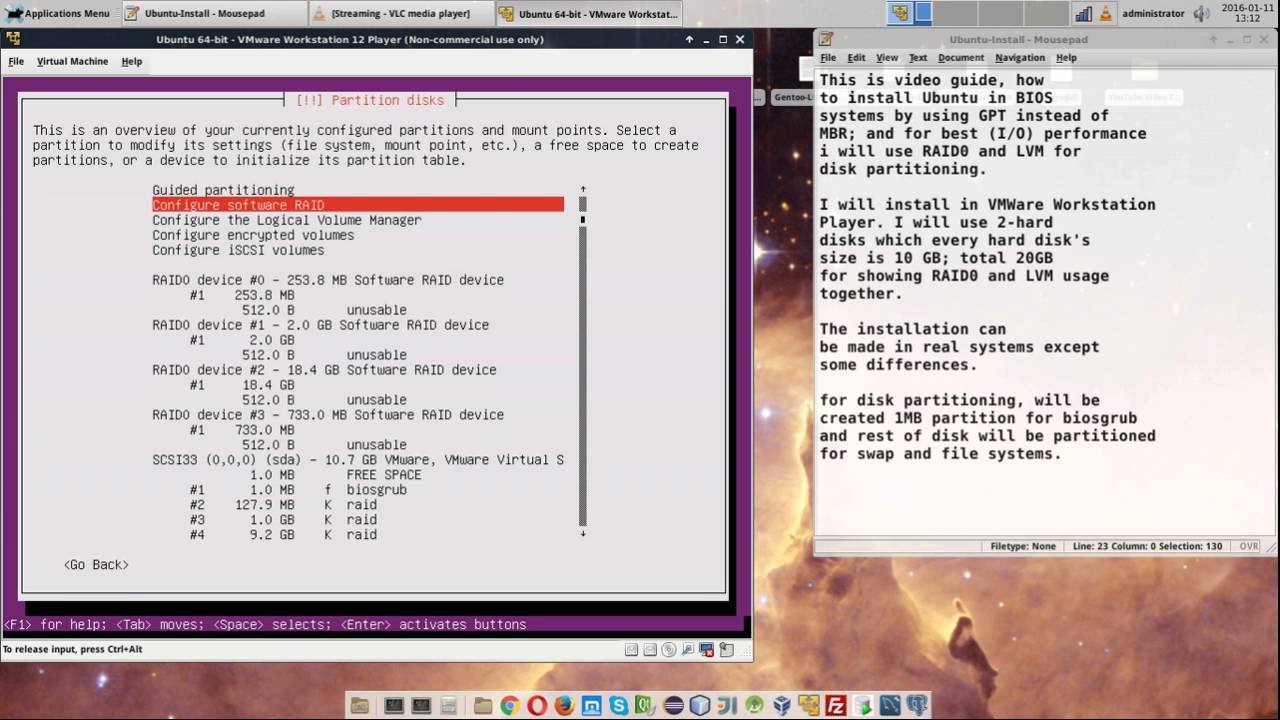Click Filetype: None in Mousepad status bar
Viewport: 1280px width, 720px height.
pyautogui.click(x=1023, y=547)
